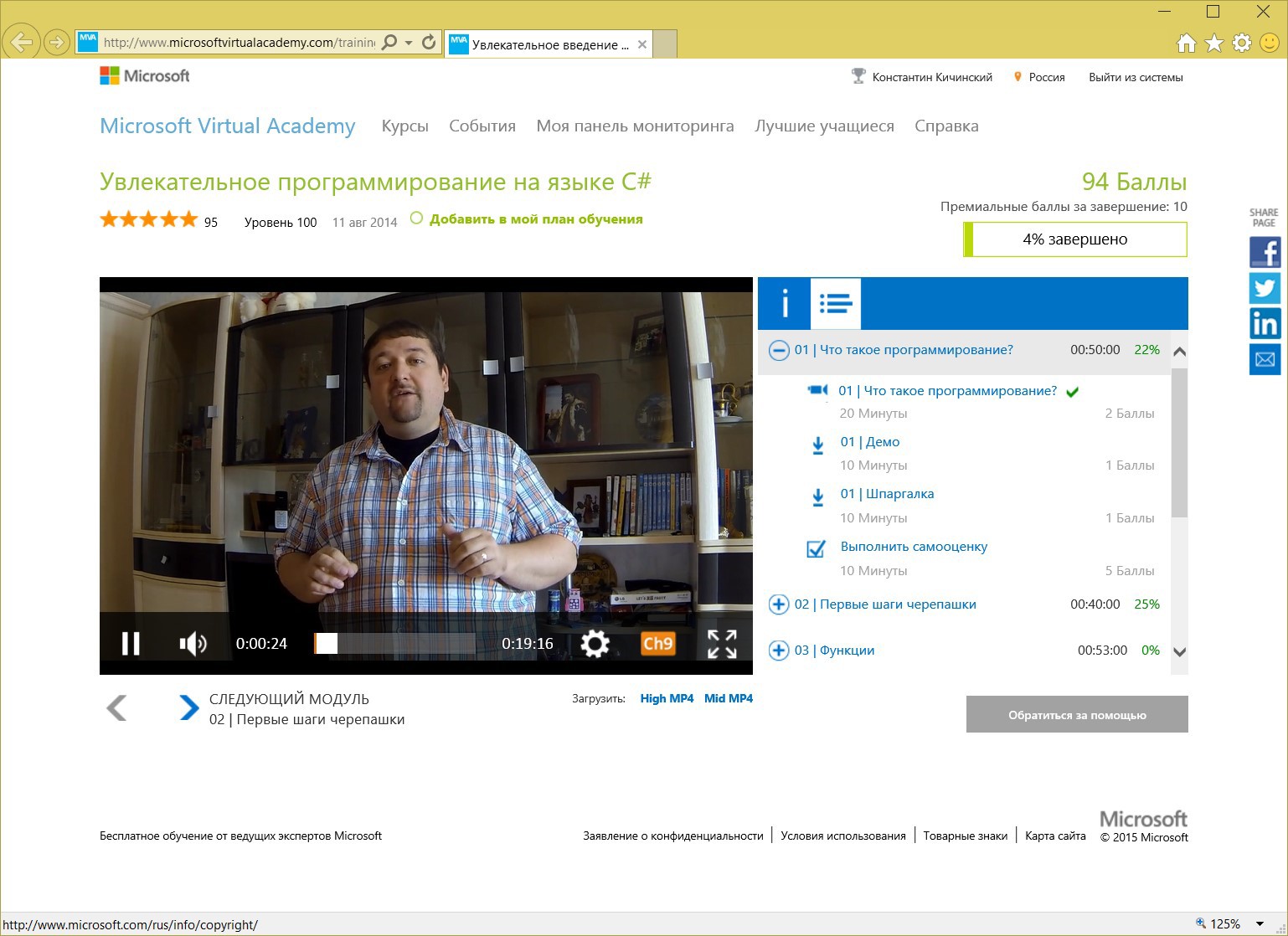Click Обратиться за помощью button

coord(1077,714)
